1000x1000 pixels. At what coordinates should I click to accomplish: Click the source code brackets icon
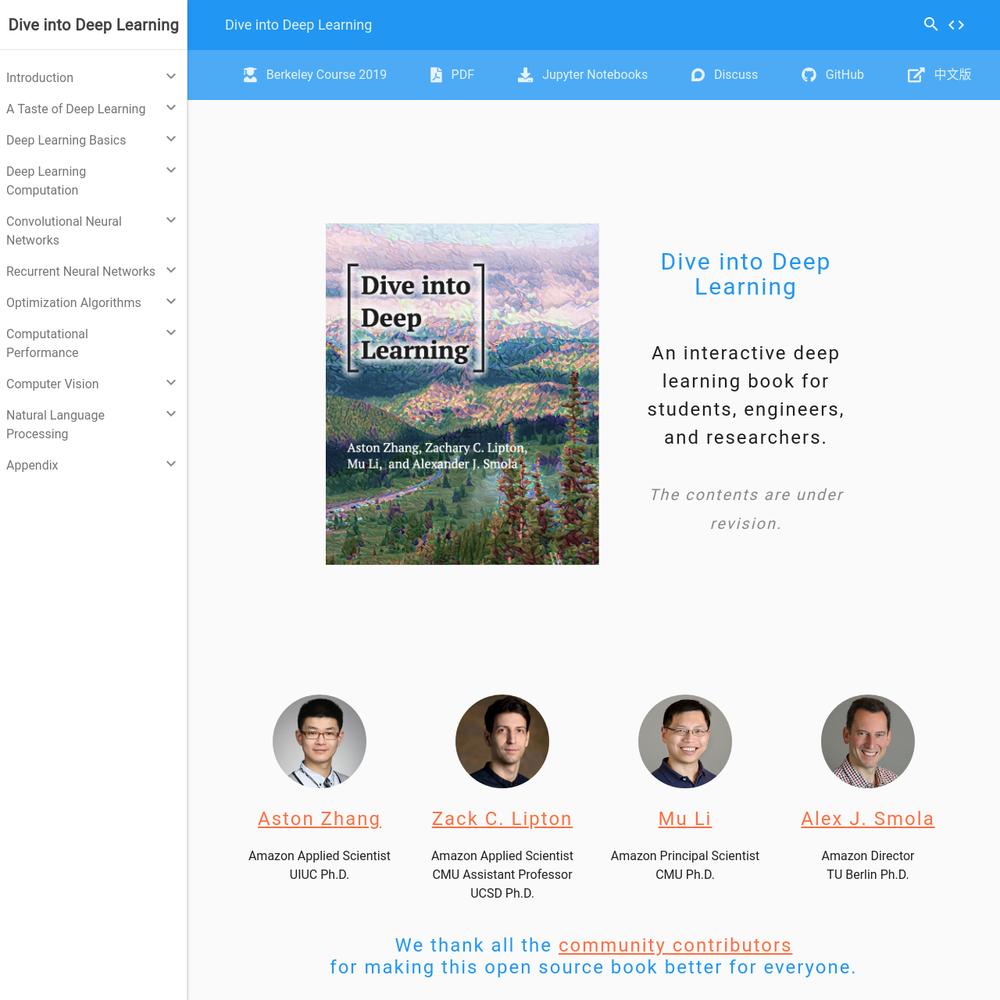956,25
